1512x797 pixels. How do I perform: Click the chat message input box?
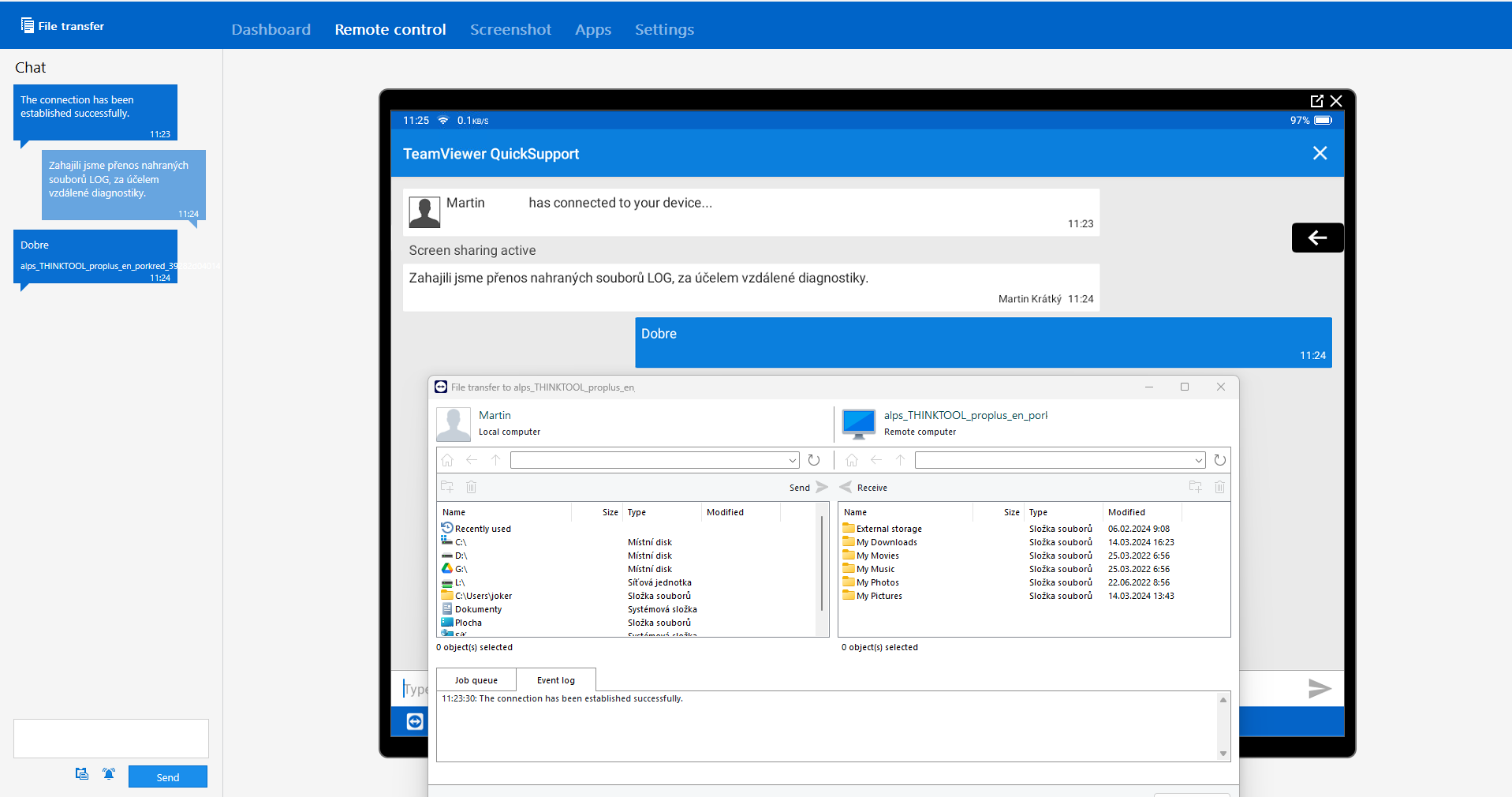(111, 739)
